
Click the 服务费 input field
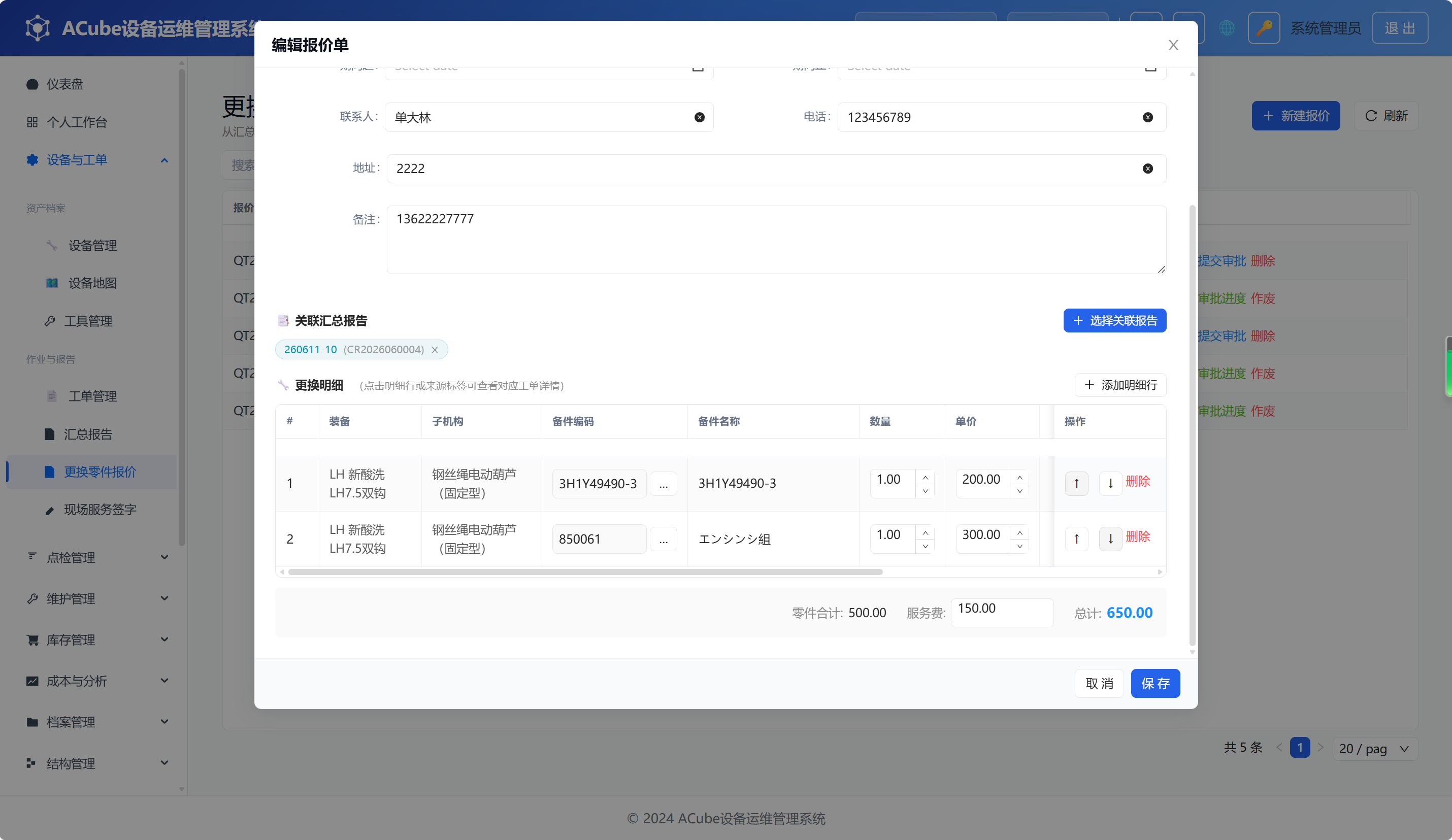point(1001,613)
